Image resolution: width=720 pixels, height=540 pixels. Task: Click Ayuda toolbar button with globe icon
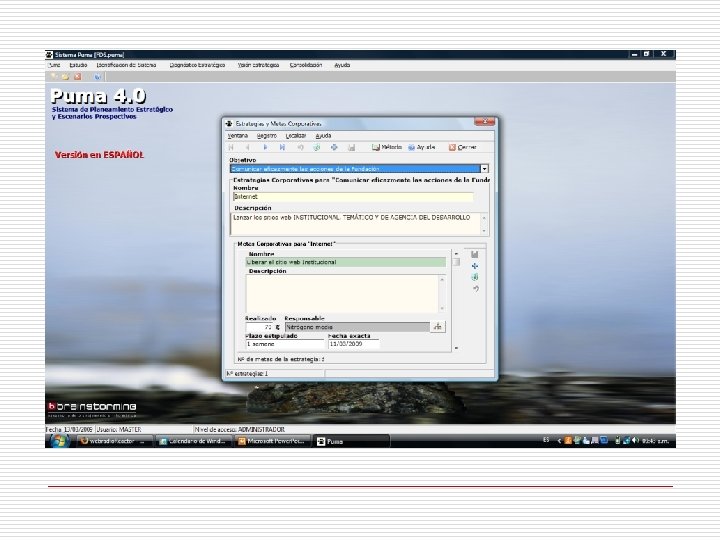point(422,147)
